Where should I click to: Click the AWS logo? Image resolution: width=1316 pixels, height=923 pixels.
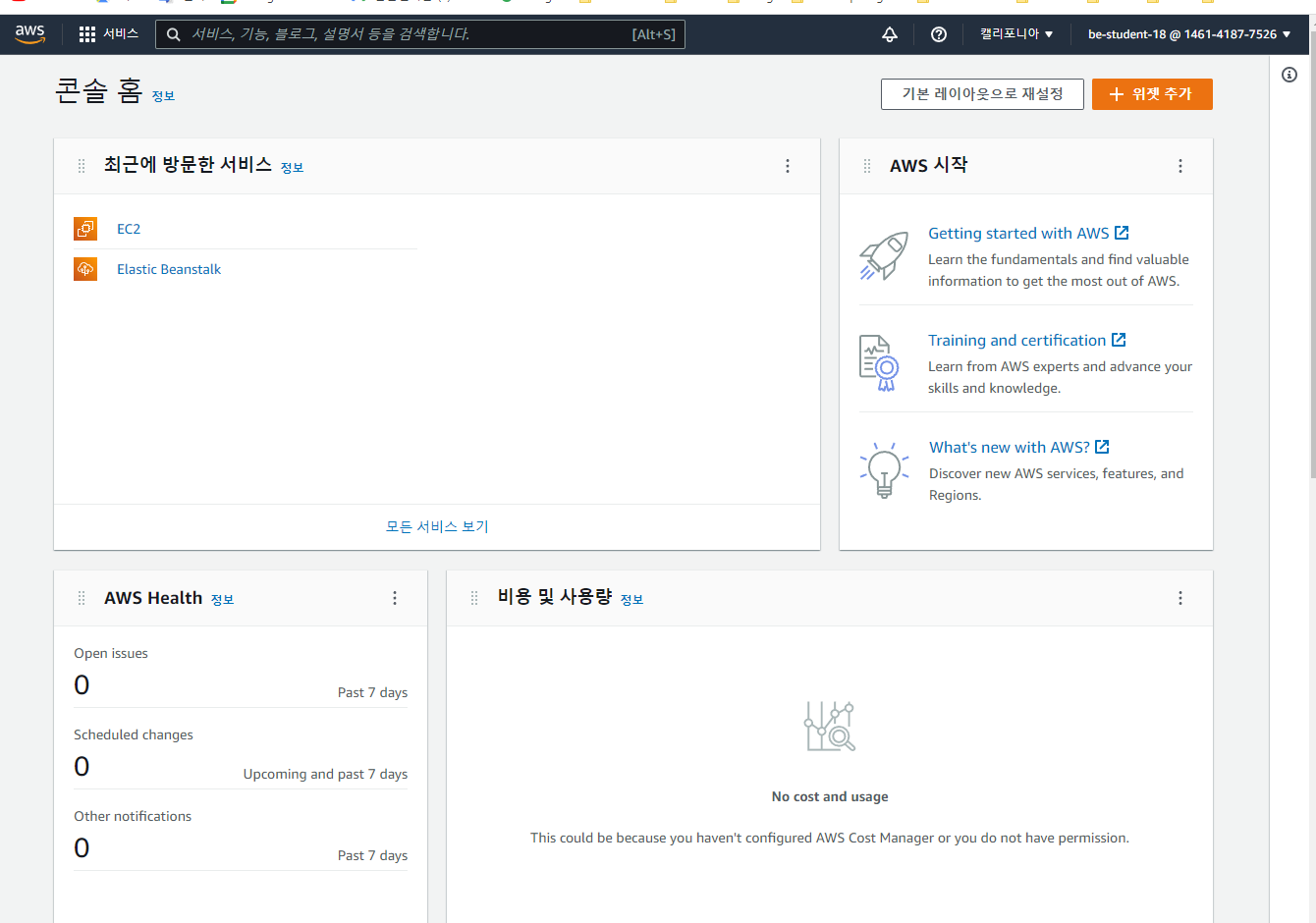[30, 34]
